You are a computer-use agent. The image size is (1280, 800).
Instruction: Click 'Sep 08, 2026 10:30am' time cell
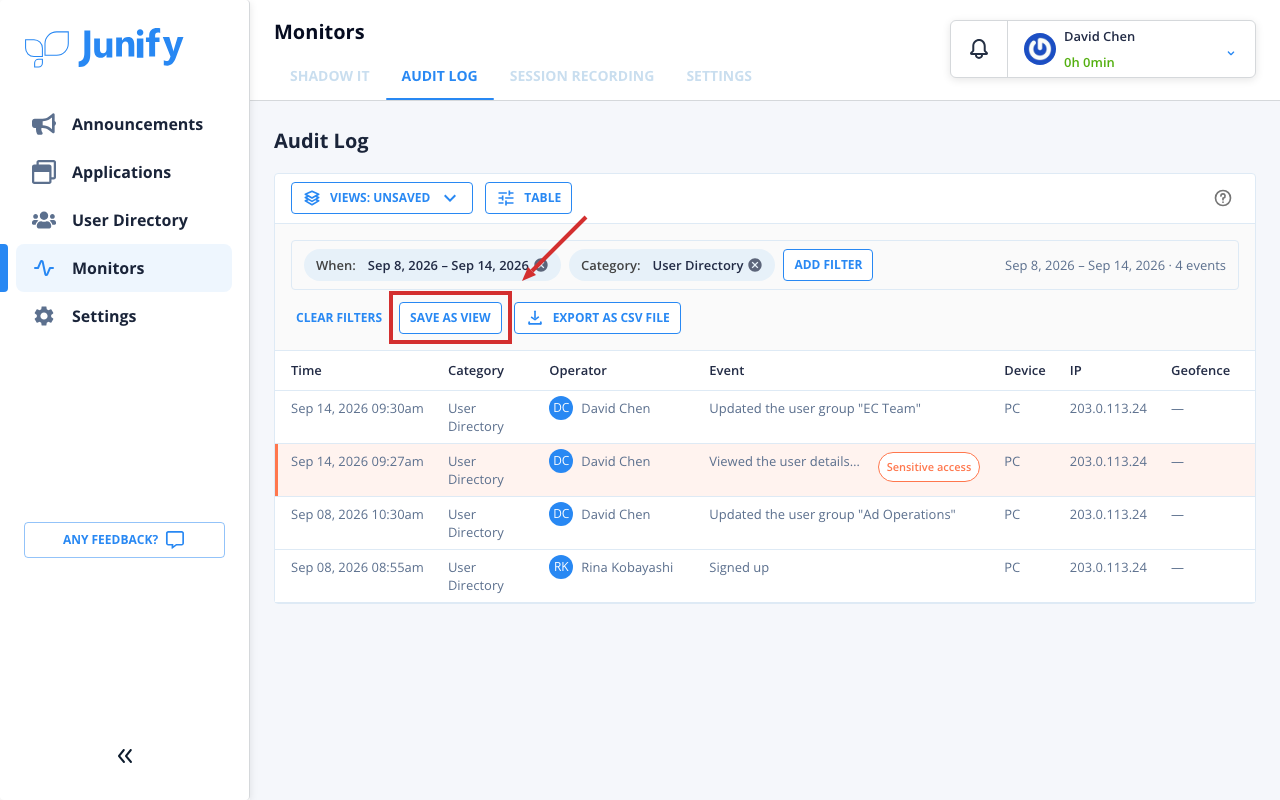click(x=357, y=514)
